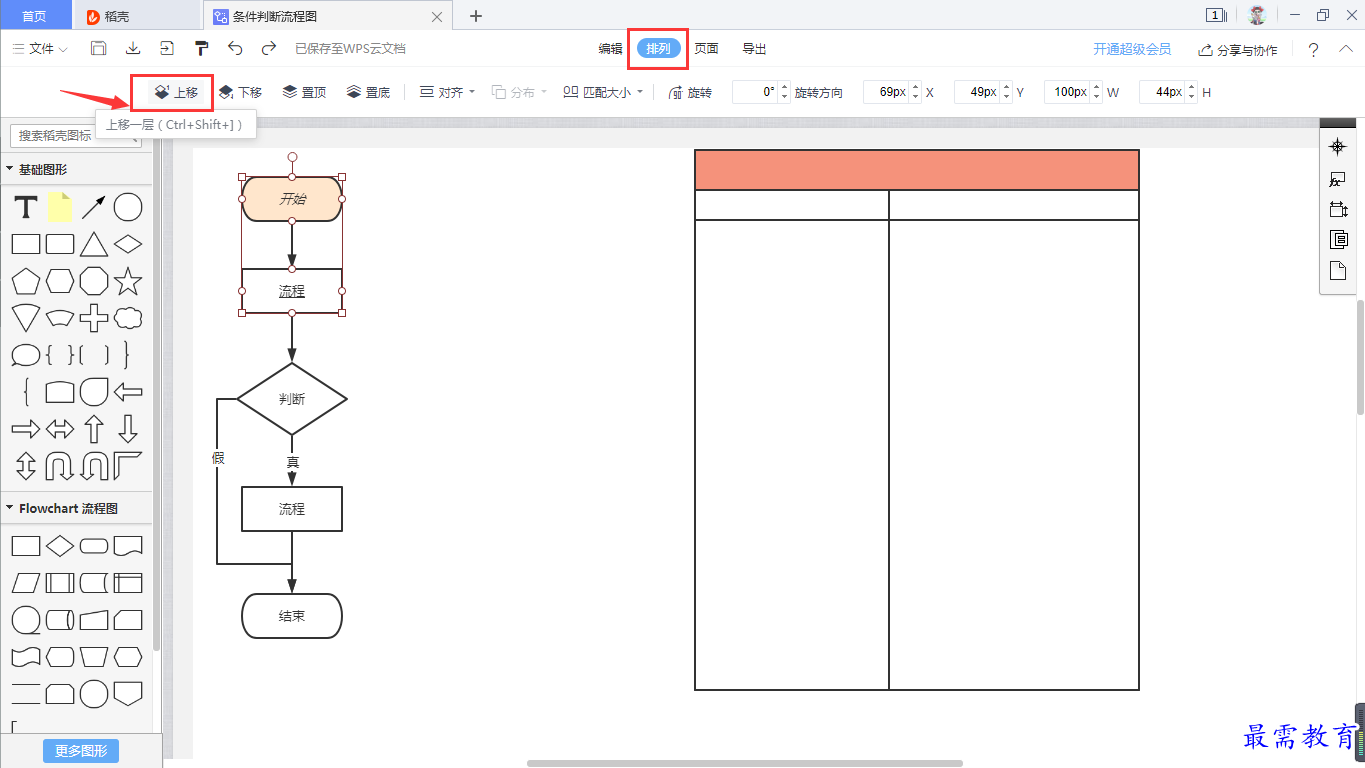The height and width of the screenshot is (768, 1365).
Task: Select the format painter icon
Action: click(x=201, y=48)
